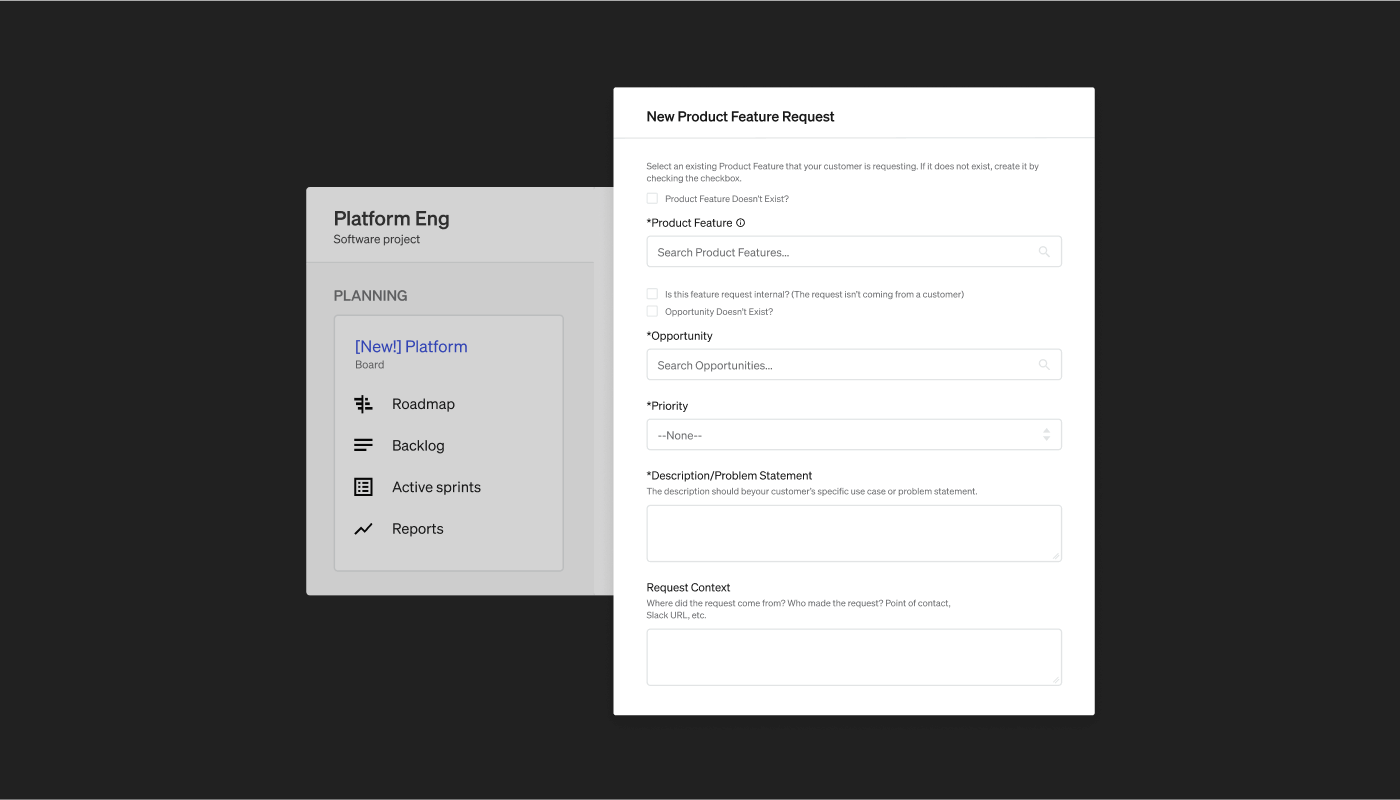This screenshot has height=800, width=1400.
Task: Open the Roadmap menu item
Action: tap(423, 404)
